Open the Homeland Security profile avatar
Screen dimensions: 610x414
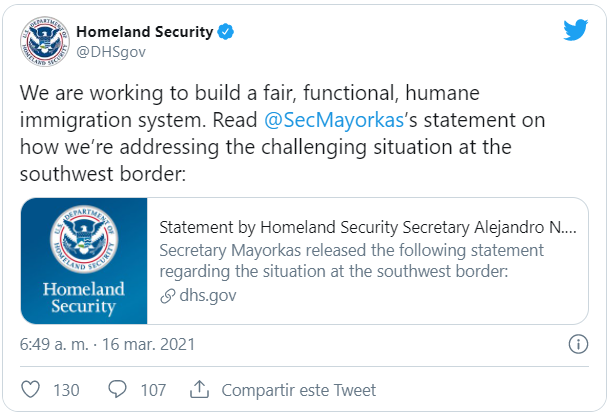coord(45,41)
